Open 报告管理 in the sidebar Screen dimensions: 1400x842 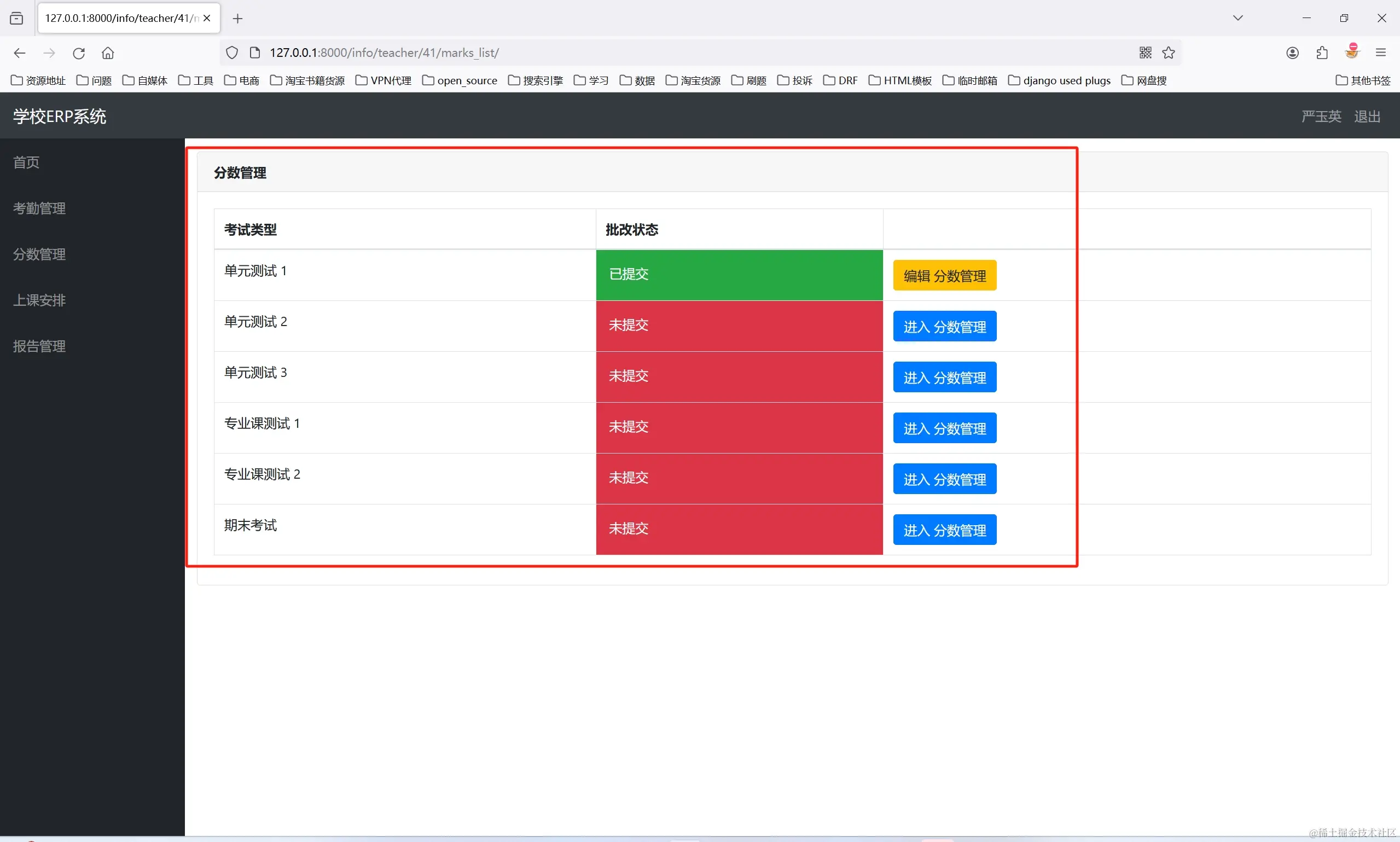click(39, 346)
